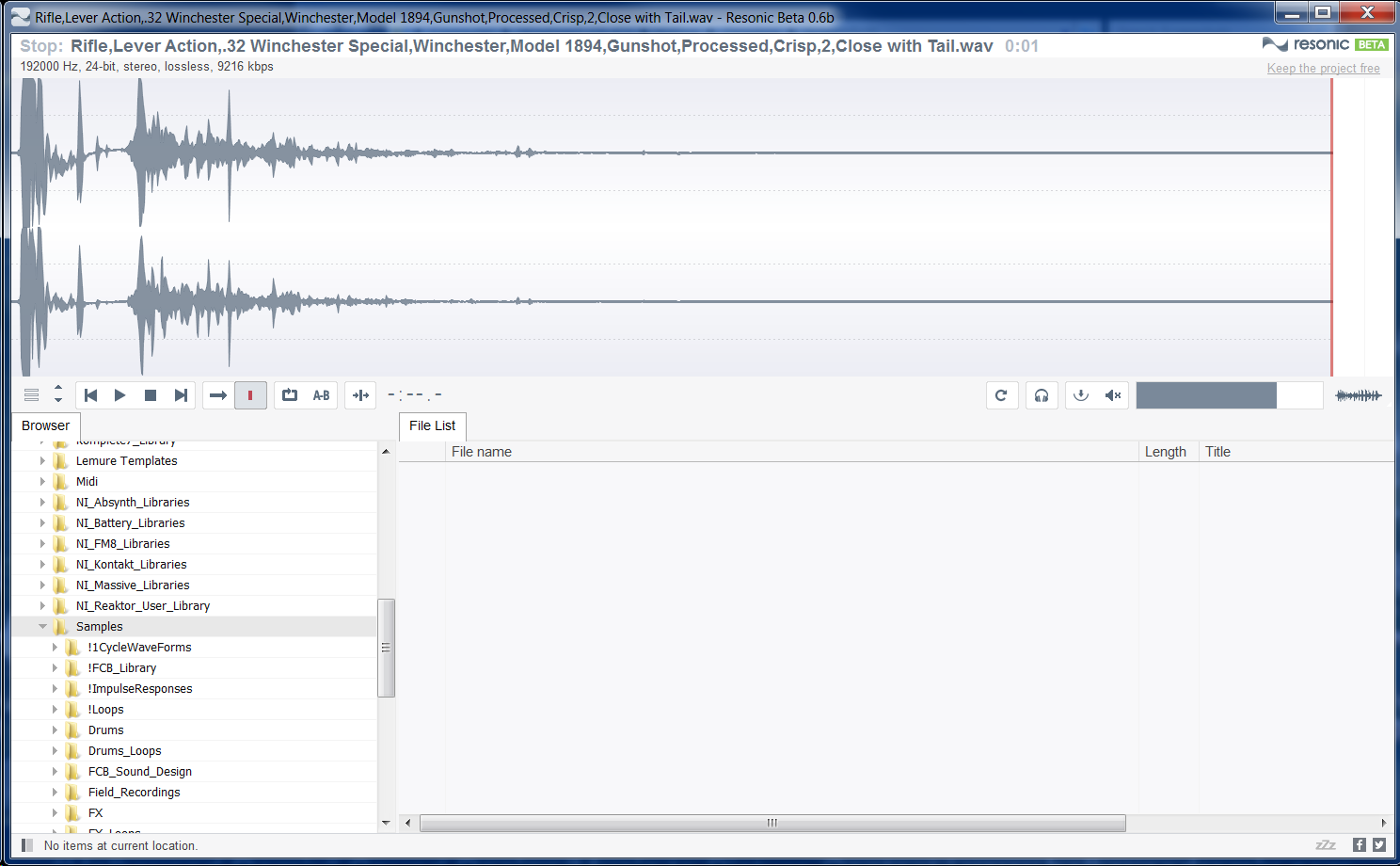Toggle the loop playback button
The image size is (1400, 866).
point(290,395)
